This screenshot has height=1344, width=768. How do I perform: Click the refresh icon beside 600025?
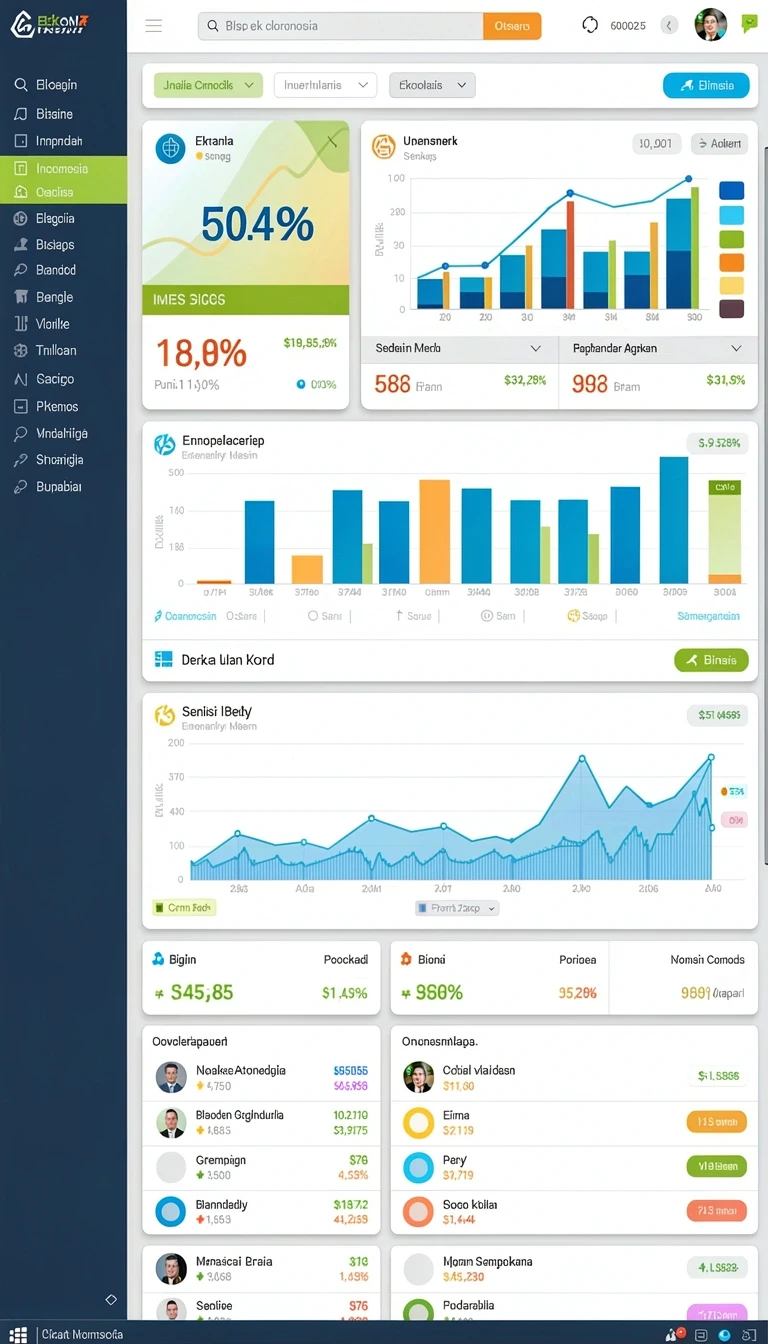coord(590,25)
